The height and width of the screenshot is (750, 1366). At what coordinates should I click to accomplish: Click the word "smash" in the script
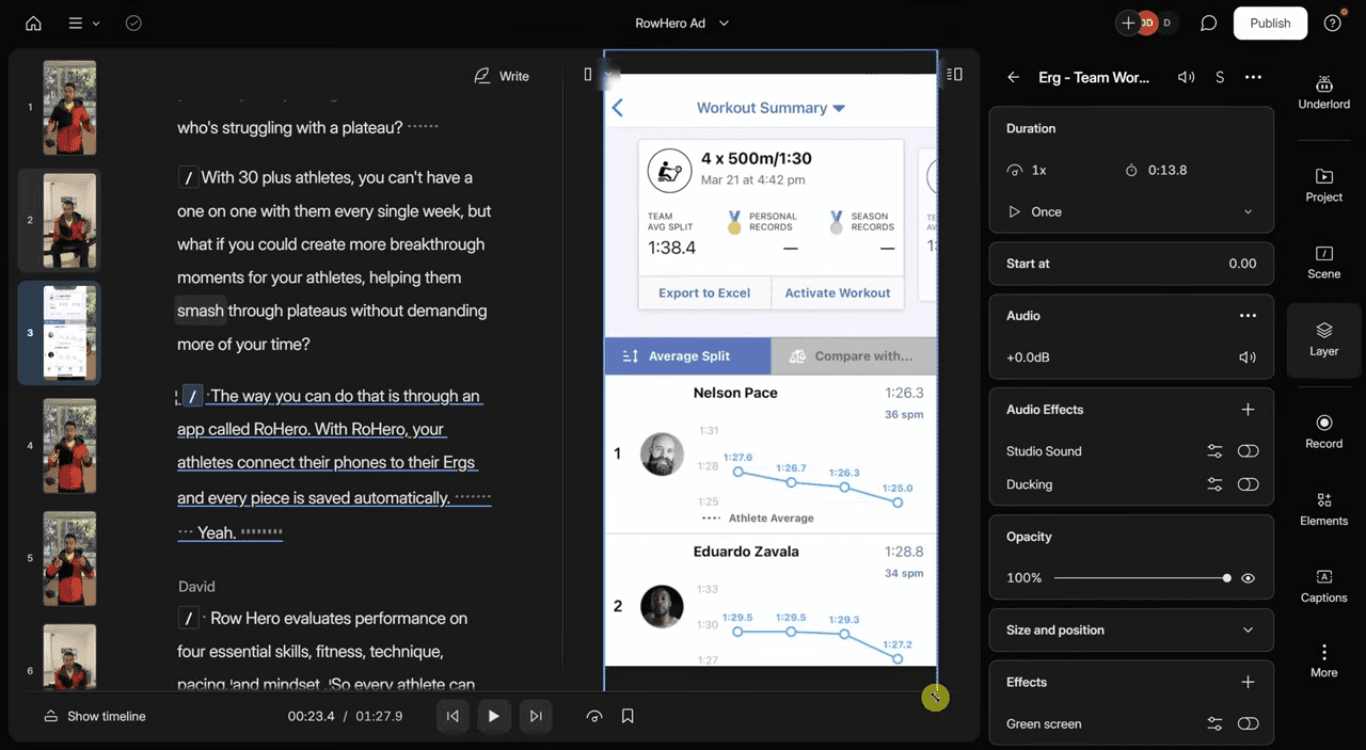coord(200,311)
